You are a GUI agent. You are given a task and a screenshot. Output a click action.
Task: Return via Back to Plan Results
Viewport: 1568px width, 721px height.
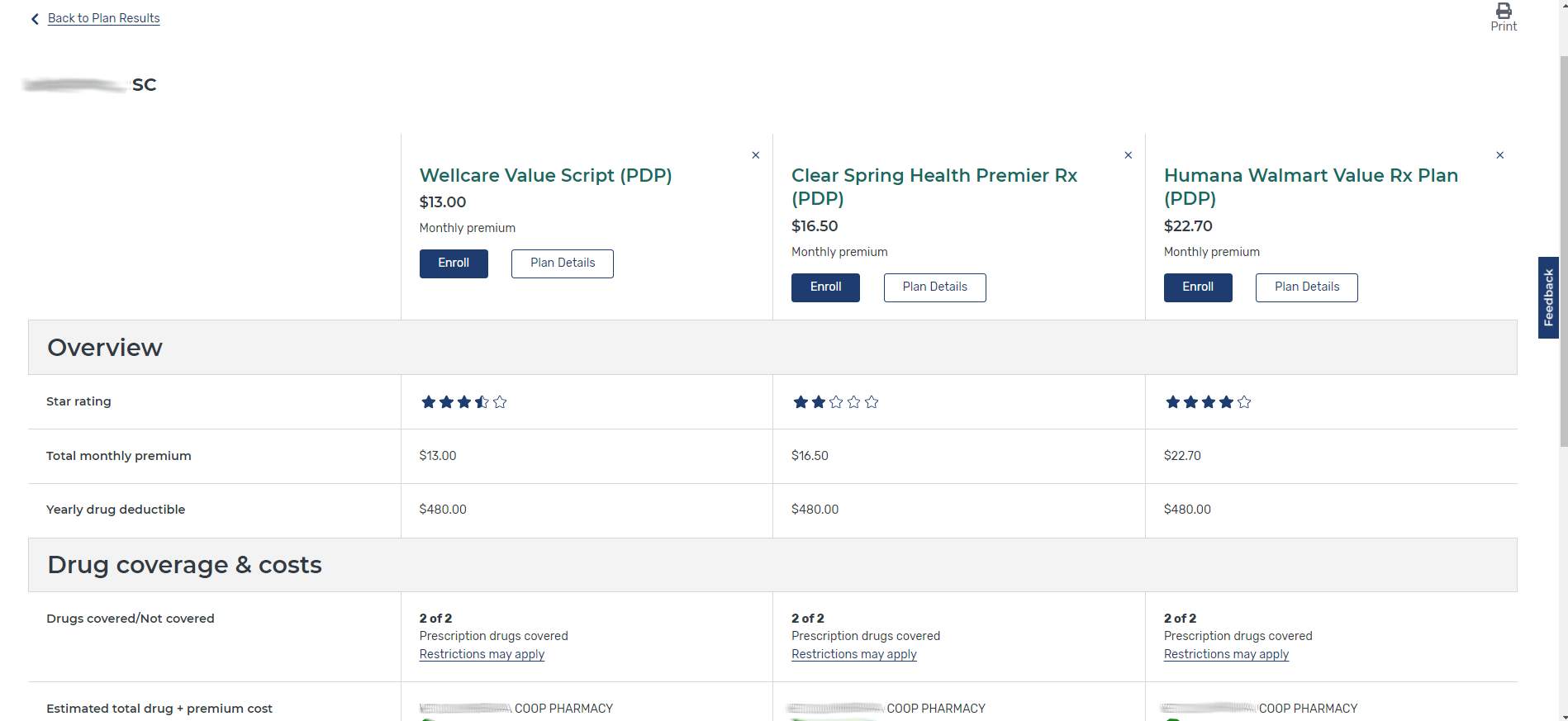(103, 17)
